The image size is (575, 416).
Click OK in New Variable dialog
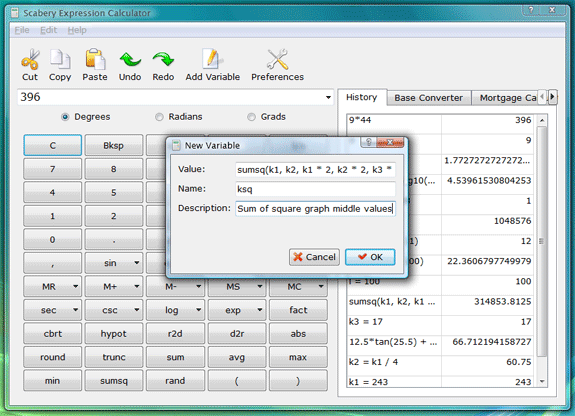(370, 257)
